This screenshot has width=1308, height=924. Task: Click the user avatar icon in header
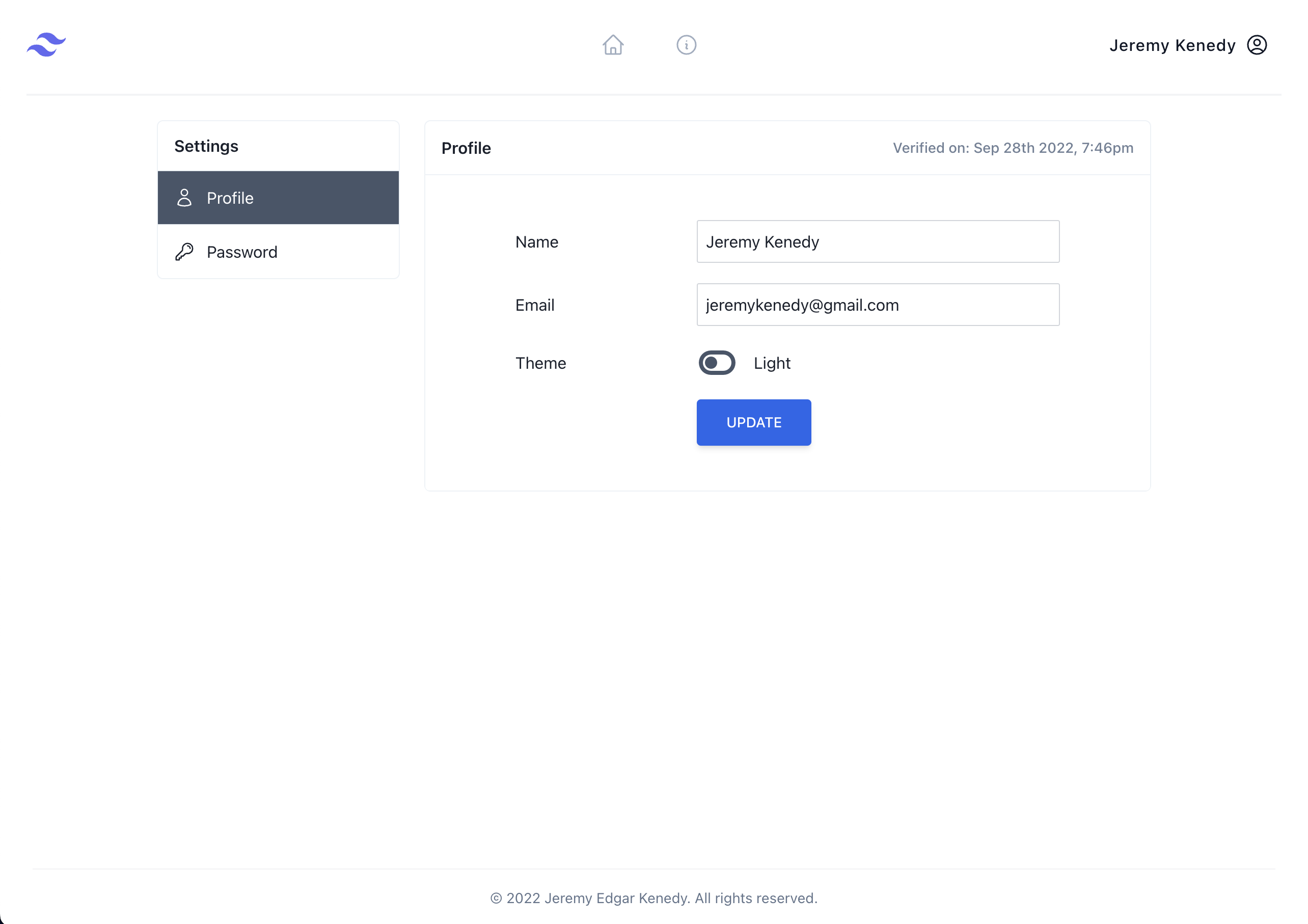[x=1257, y=44]
